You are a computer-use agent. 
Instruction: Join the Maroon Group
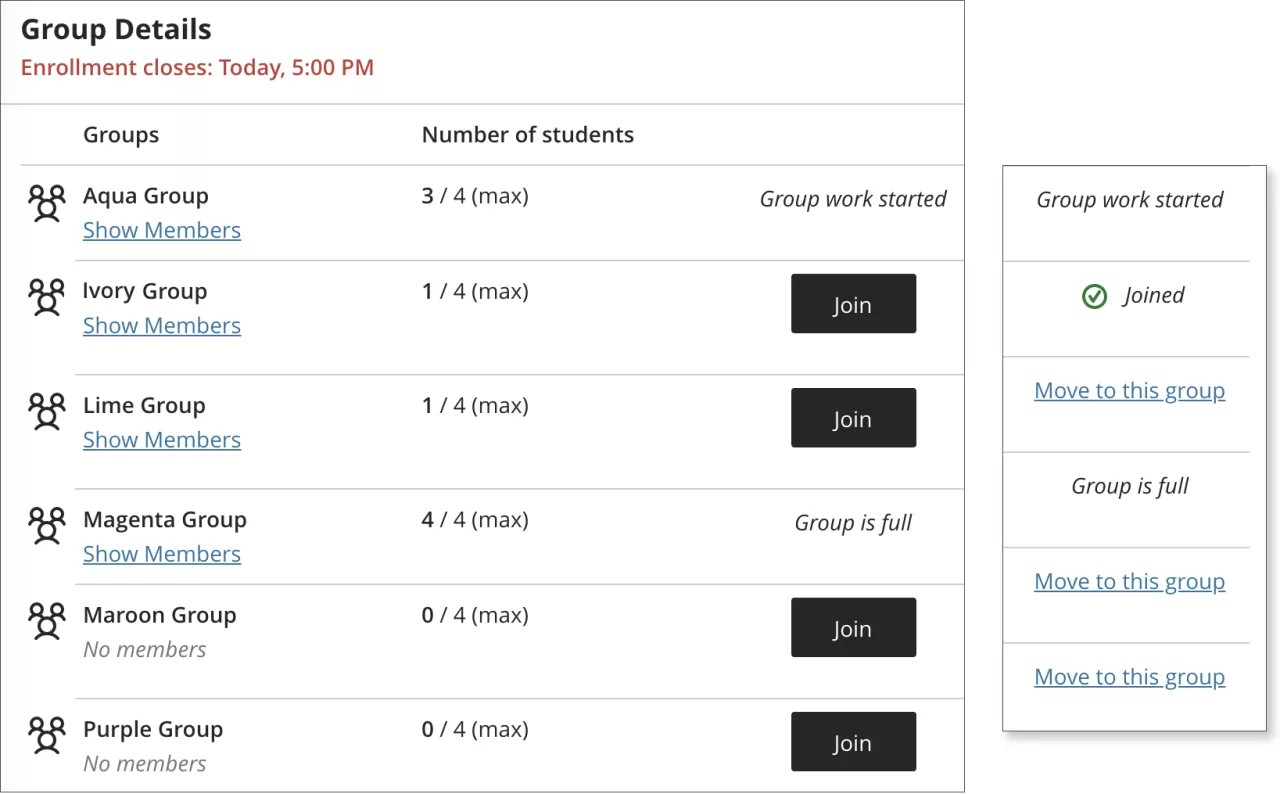[x=853, y=627]
